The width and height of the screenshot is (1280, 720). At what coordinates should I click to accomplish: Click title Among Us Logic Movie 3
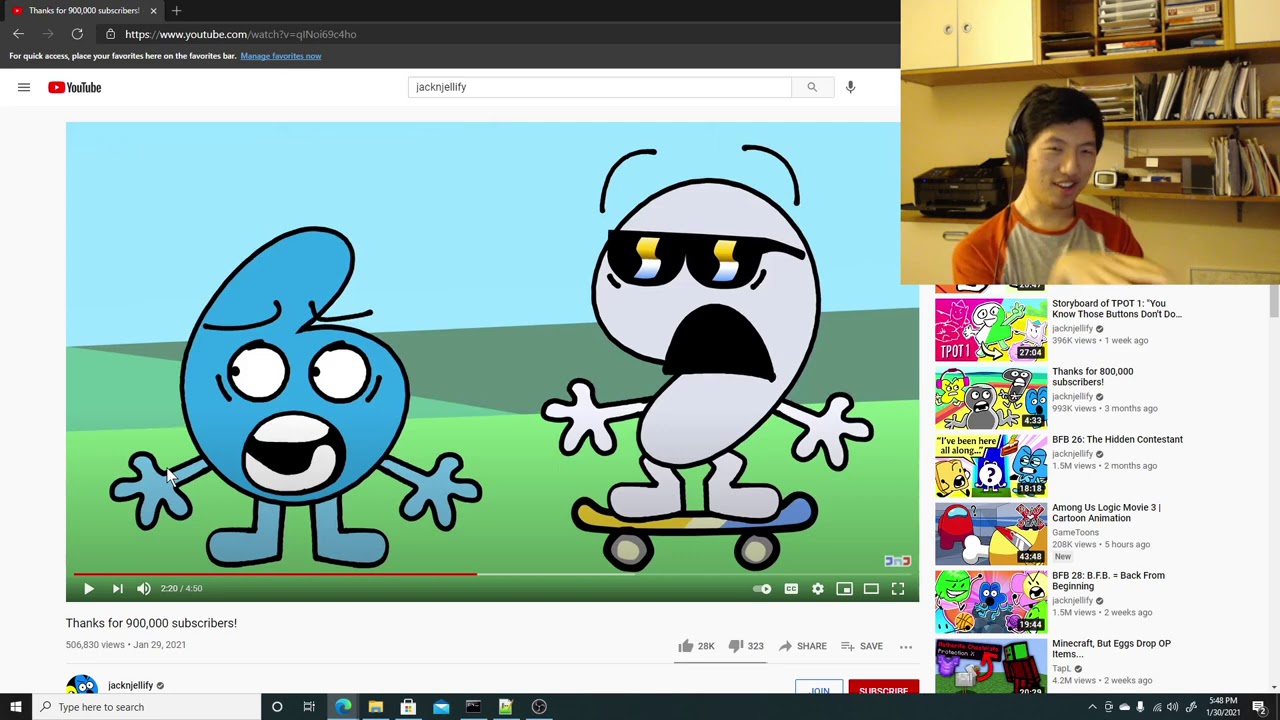coord(1106,512)
